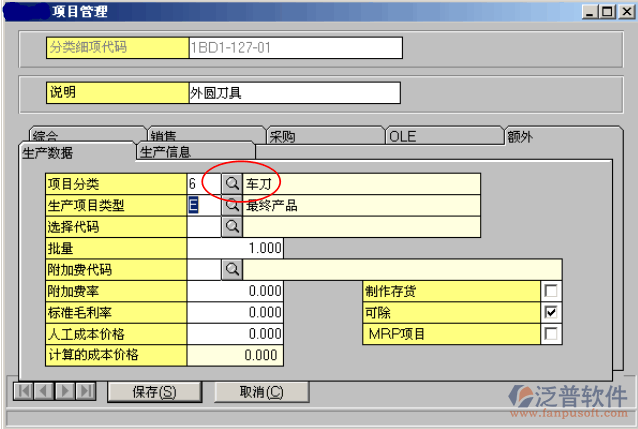
Task: Open lookup for 附加费代码 field
Action: [232, 269]
